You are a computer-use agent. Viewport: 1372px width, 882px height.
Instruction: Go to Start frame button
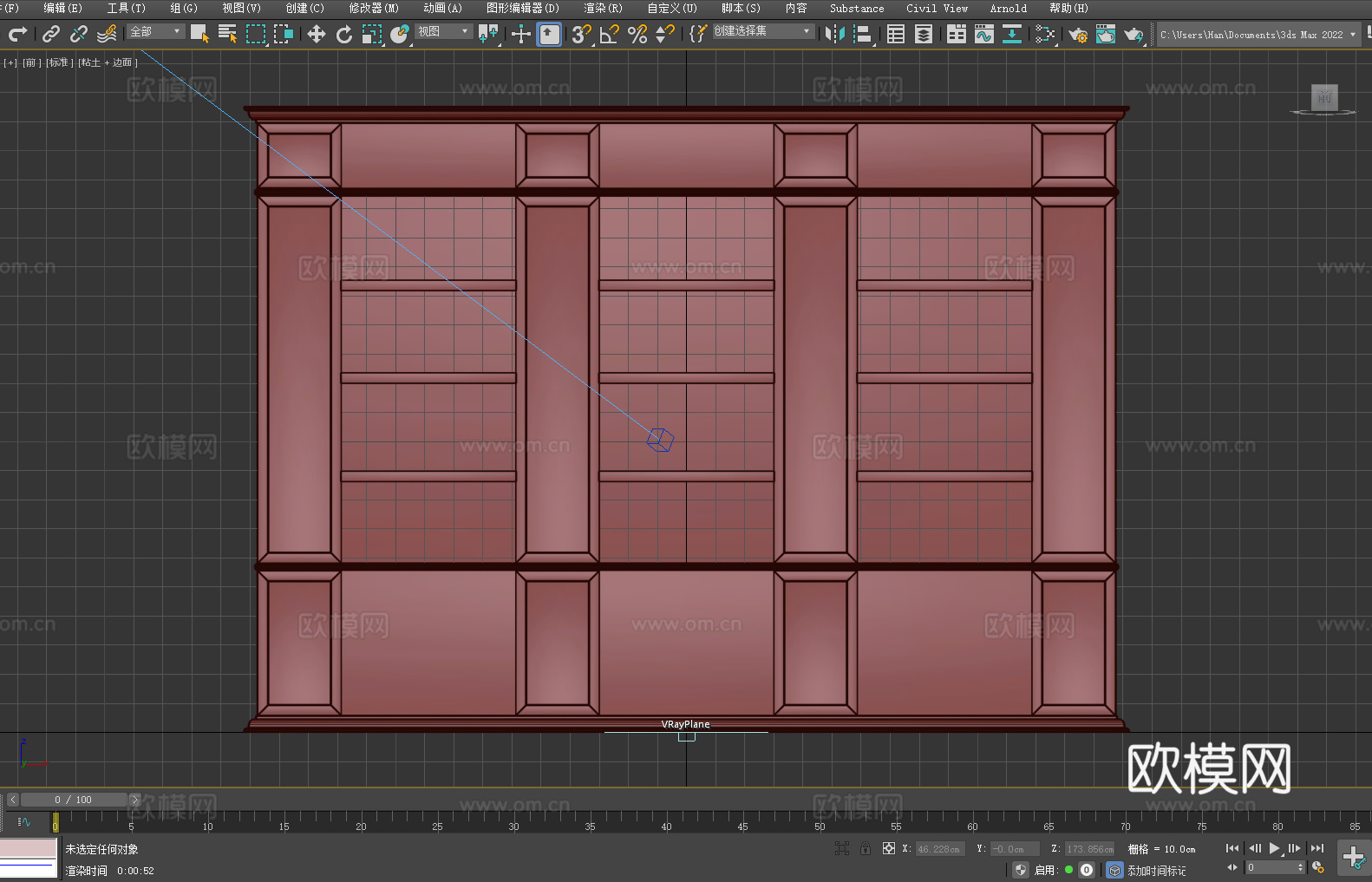pos(1232,848)
